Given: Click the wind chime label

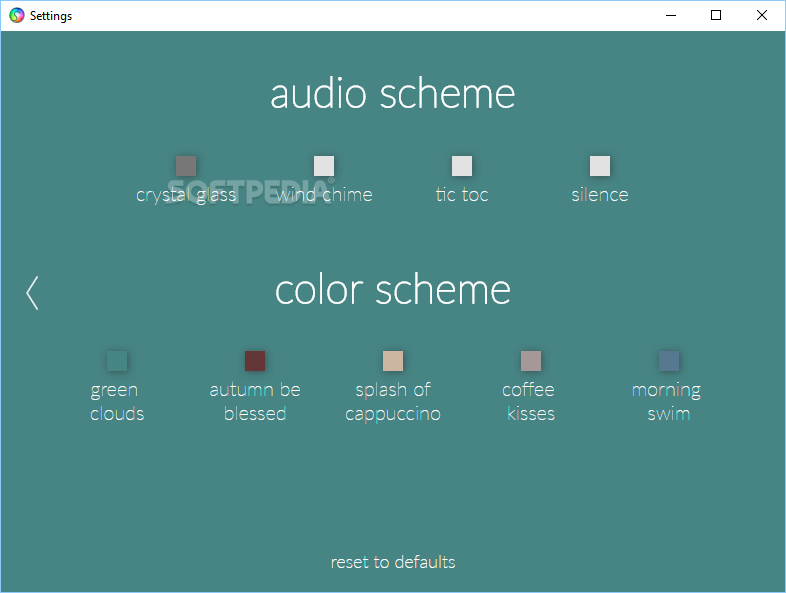Looking at the screenshot, I should coord(324,194).
